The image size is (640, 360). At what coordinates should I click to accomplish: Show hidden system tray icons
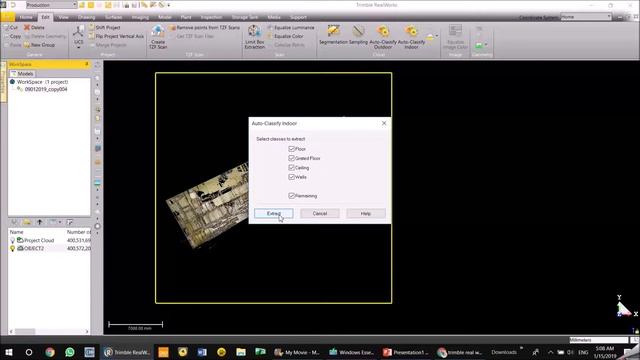(x=550, y=352)
